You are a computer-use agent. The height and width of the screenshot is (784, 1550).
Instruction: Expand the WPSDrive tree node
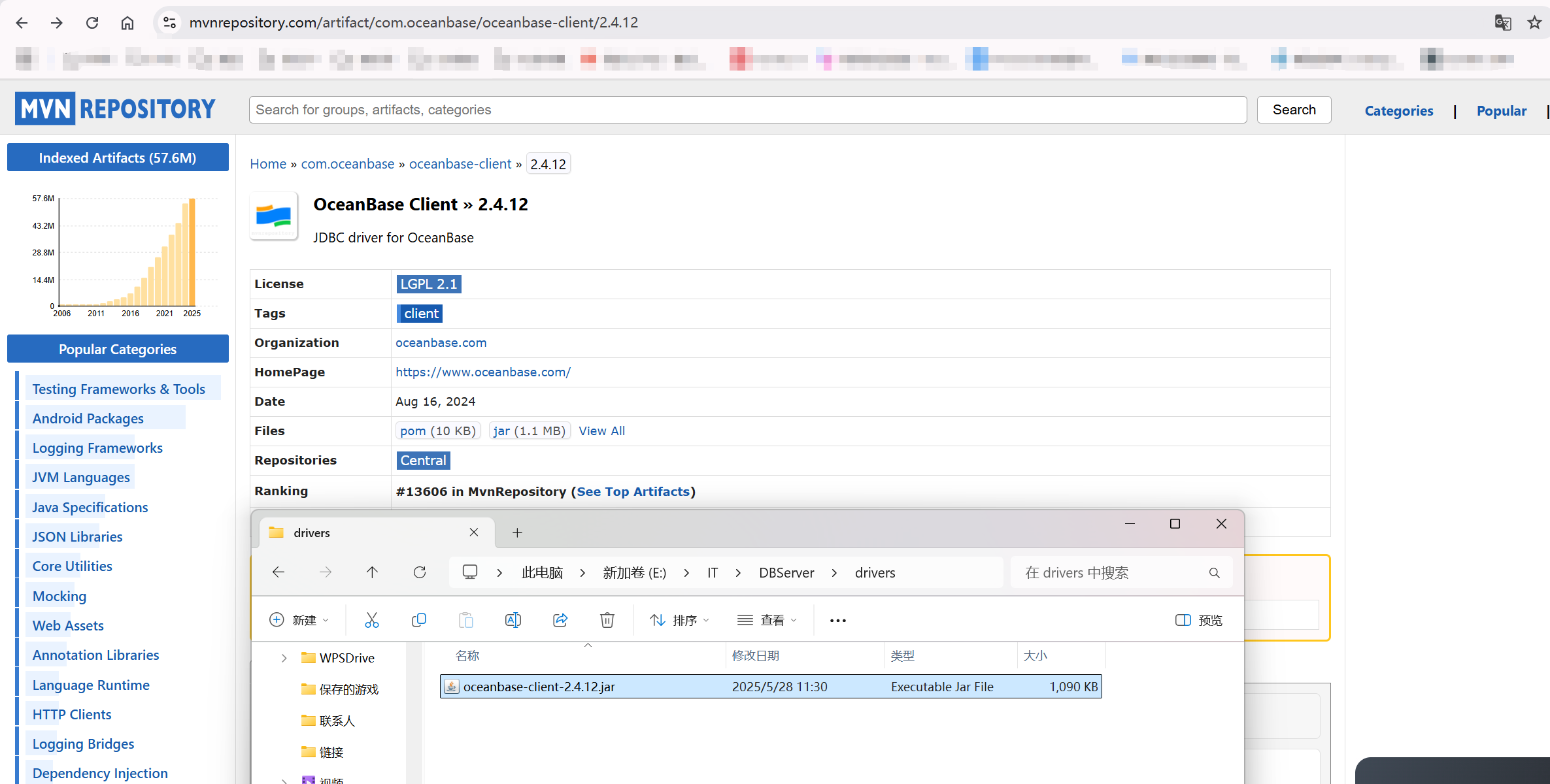click(x=283, y=657)
